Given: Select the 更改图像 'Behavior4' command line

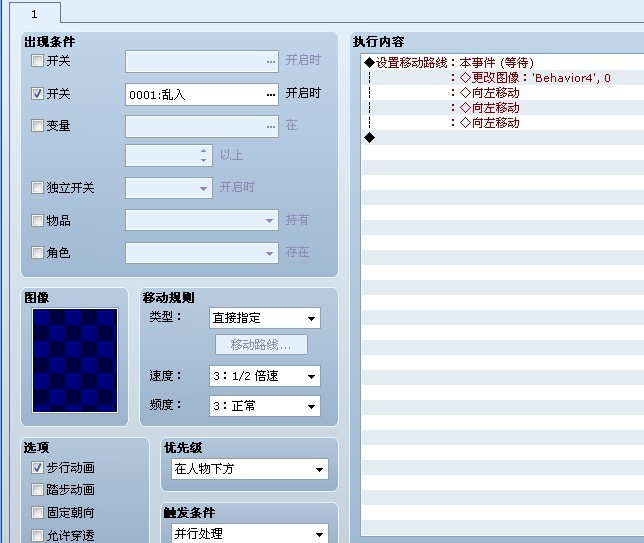Looking at the screenshot, I should click(x=503, y=78).
